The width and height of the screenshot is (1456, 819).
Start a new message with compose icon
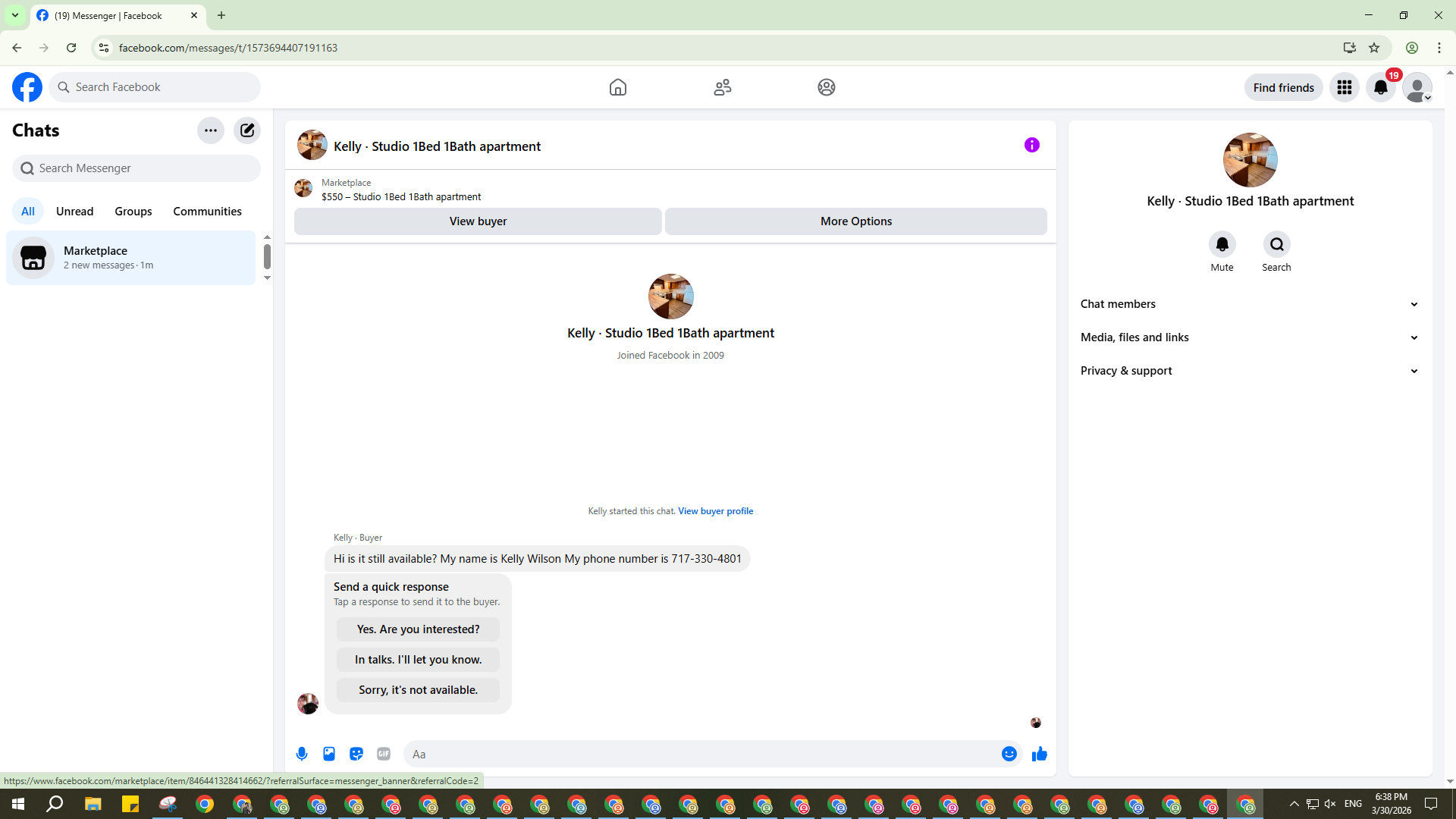tap(247, 130)
